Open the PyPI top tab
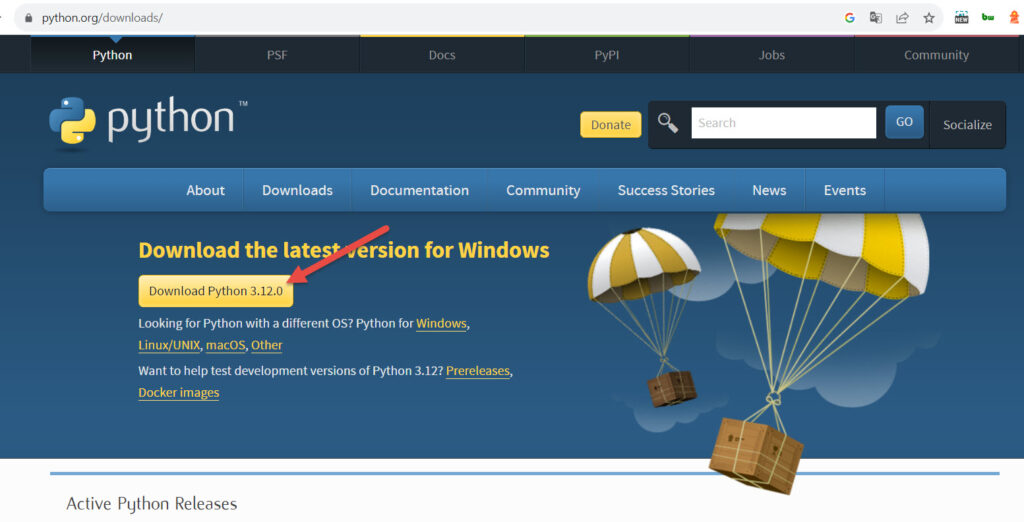 pos(607,55)
